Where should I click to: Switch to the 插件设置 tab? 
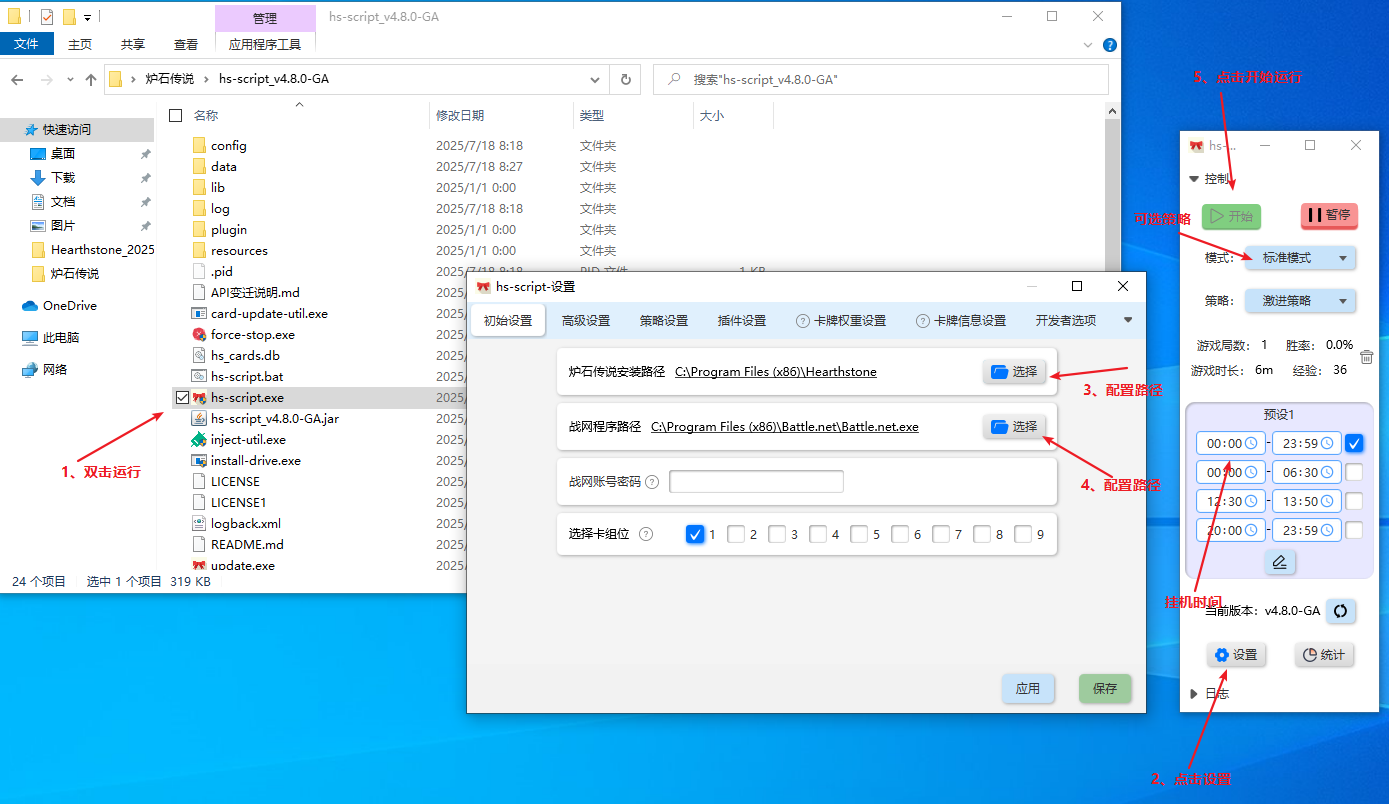pos(741,321)
